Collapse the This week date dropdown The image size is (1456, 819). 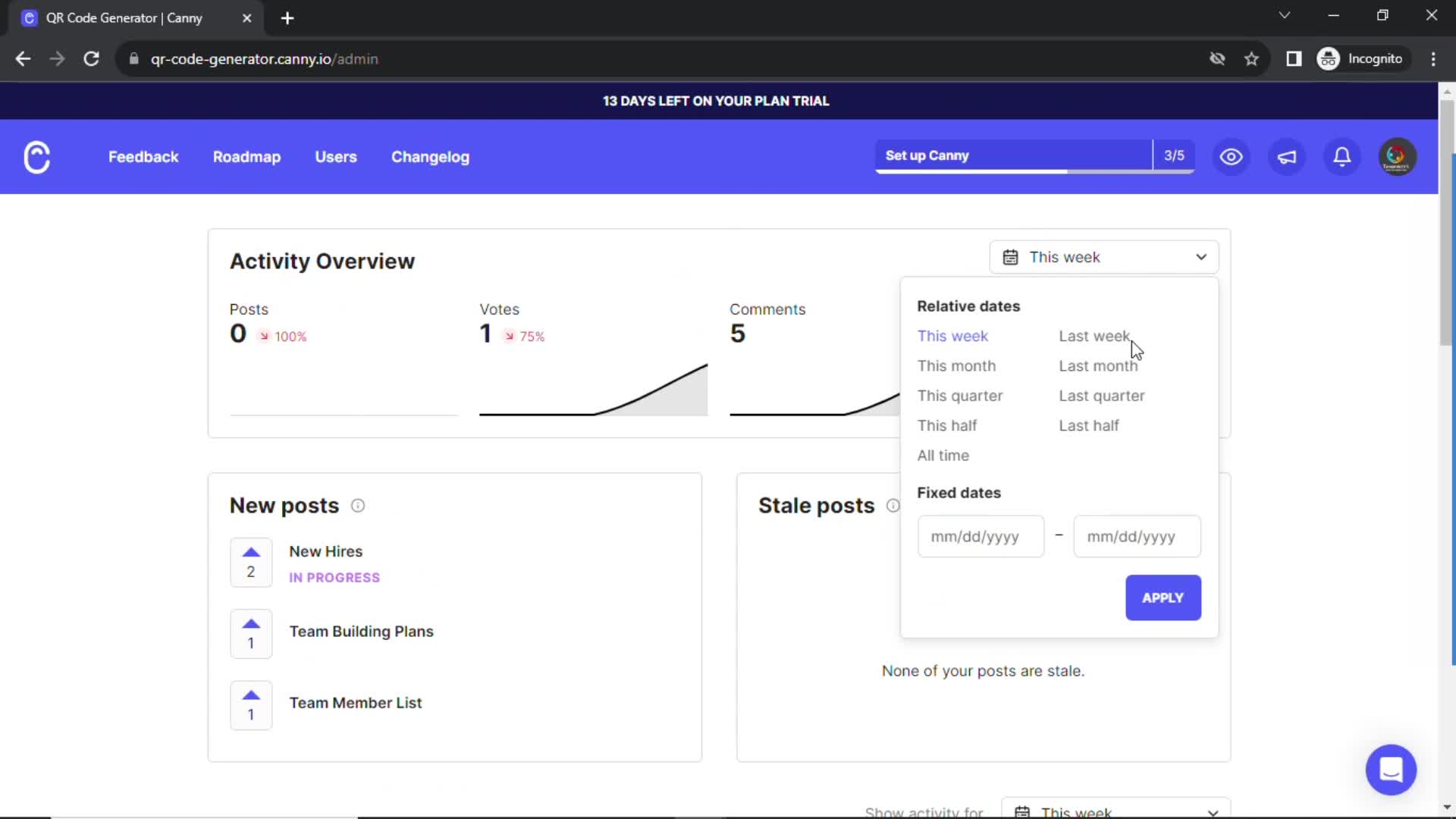[x=1103, y=257]
